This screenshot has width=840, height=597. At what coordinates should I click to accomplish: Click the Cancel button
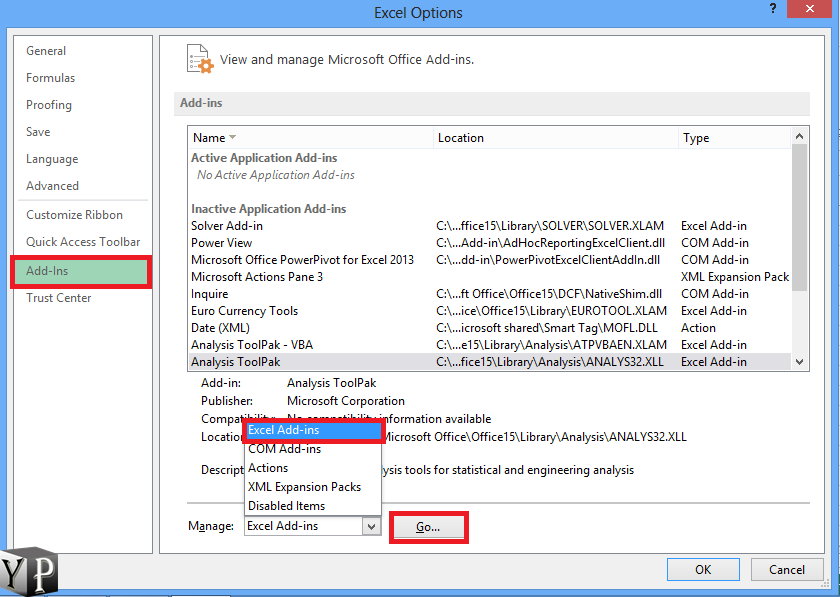pos(786,570)
